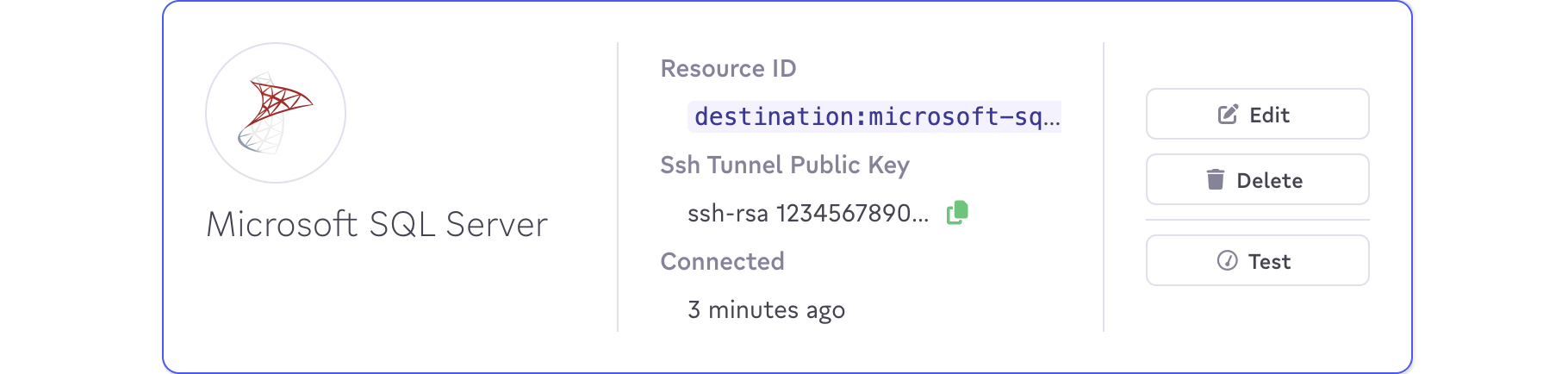This screenshot has height=374, width=1568.
Task: Click the Resource ID field label
Action: tap(728, 69)
